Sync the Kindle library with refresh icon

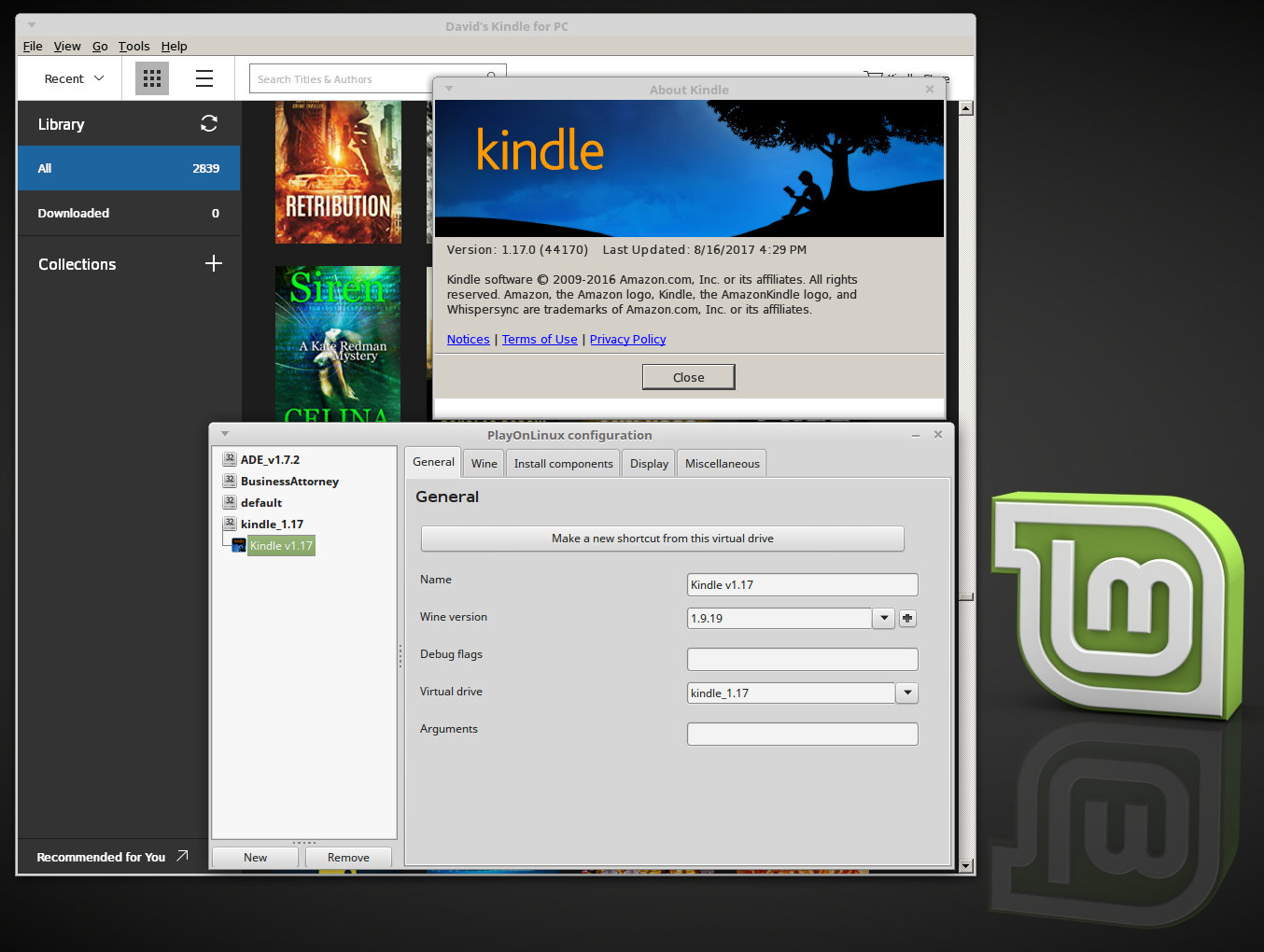pos(209,123)
